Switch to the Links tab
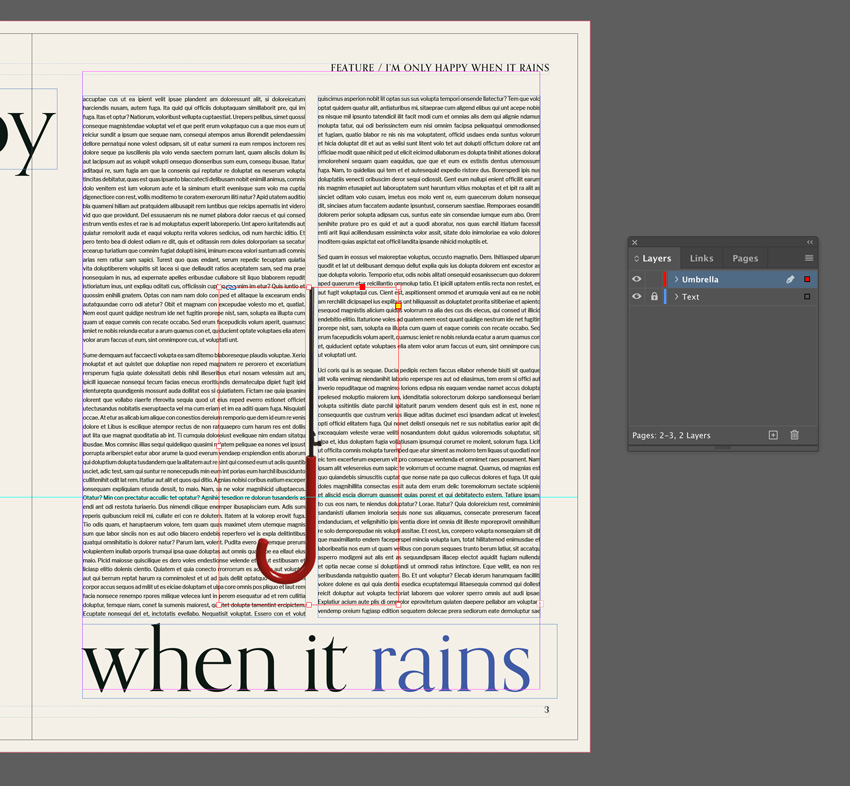 point(701,258)
